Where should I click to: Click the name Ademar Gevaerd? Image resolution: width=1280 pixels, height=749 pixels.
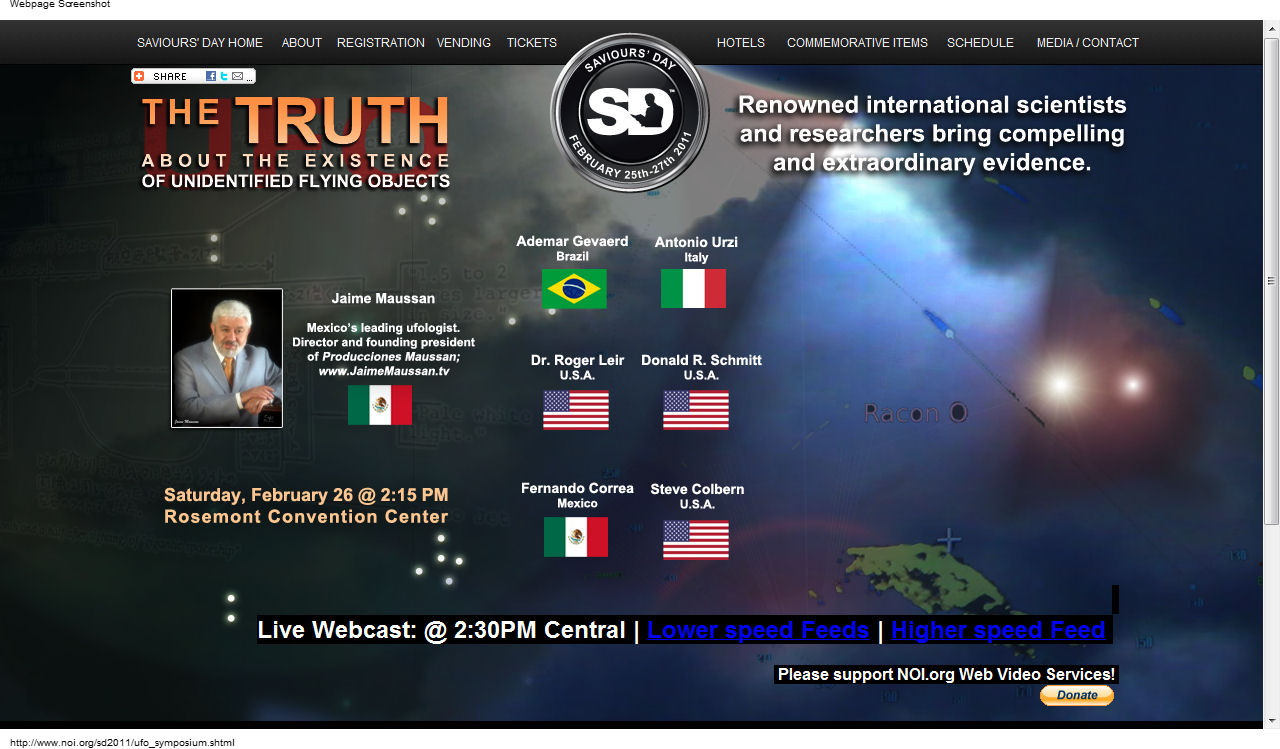[572, 241]
